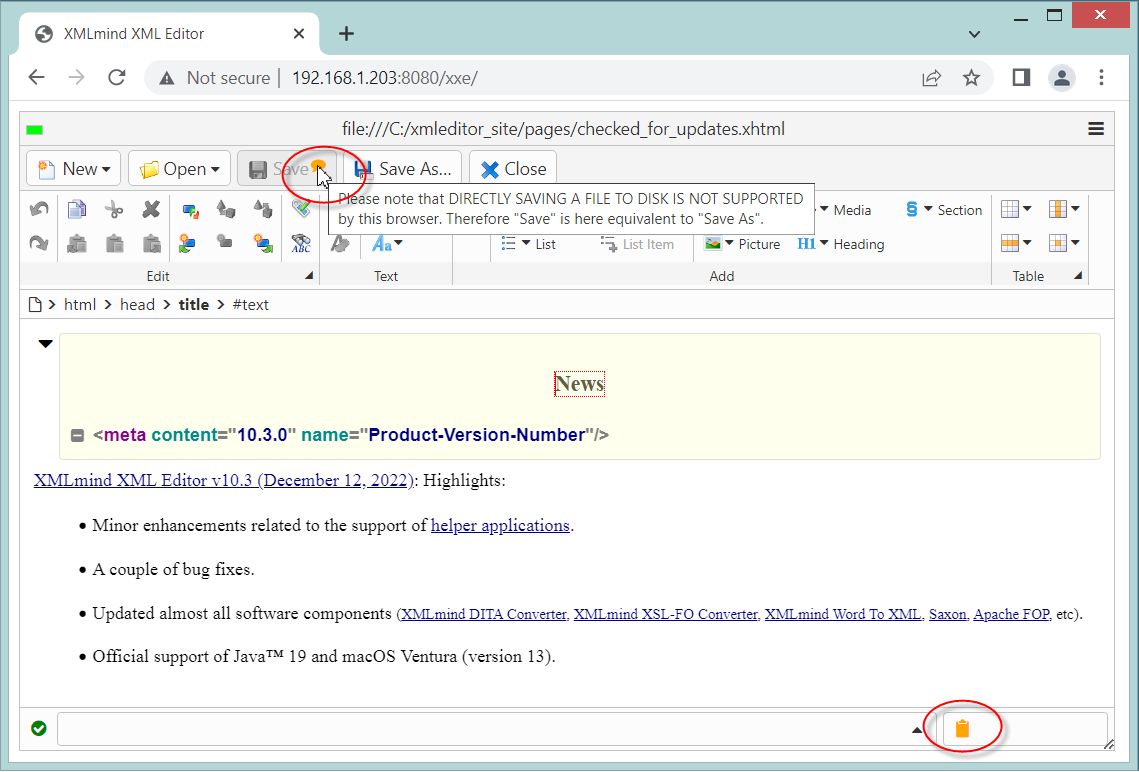Click the ABC binoculars search icon
1139x772 pixels.
point(301,243)
